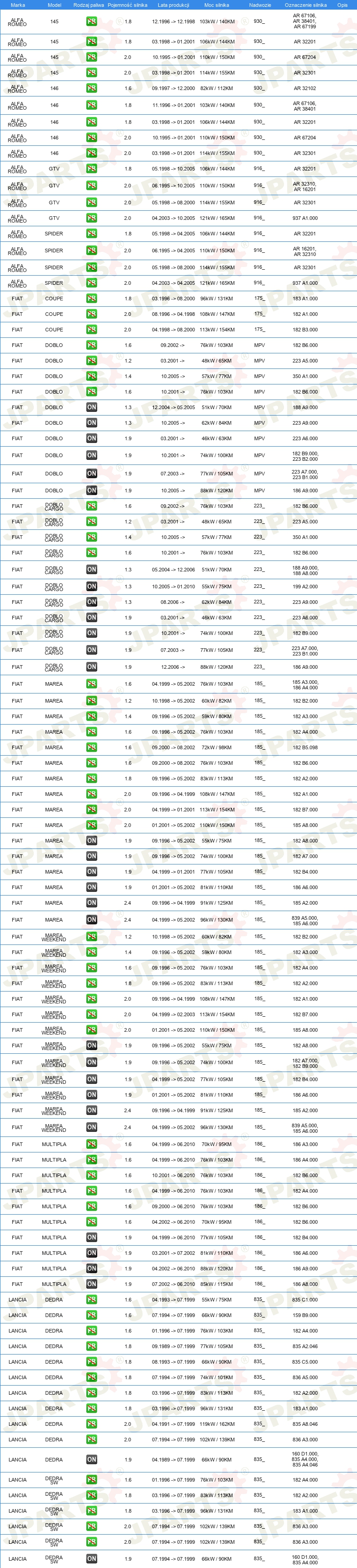Click the Moc silnika column header
The image size is (357, 1568).
[216, 5]
